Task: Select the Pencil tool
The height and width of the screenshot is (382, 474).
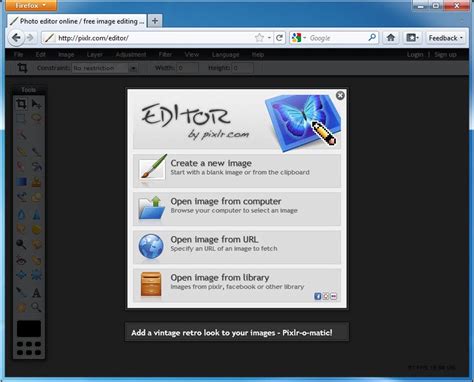Action: (21, 151)
